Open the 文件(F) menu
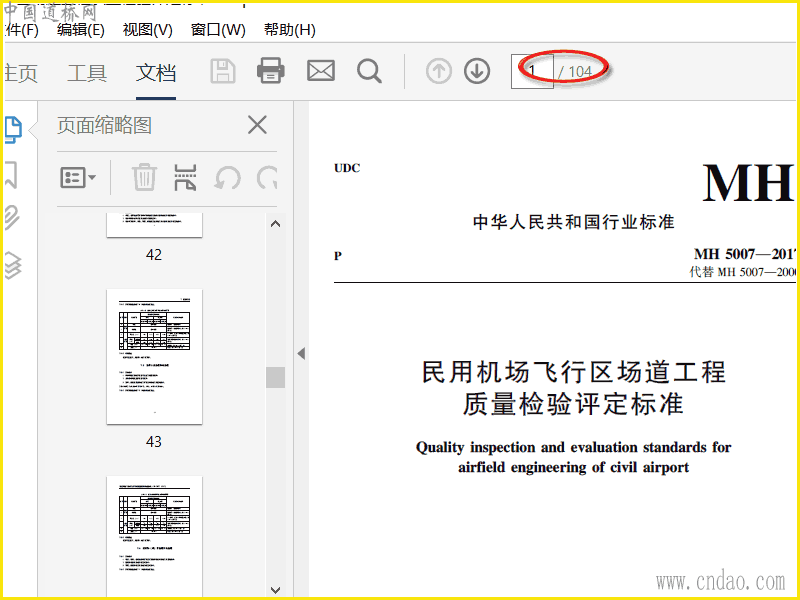800x600 pixels. [x=21, y=30]
